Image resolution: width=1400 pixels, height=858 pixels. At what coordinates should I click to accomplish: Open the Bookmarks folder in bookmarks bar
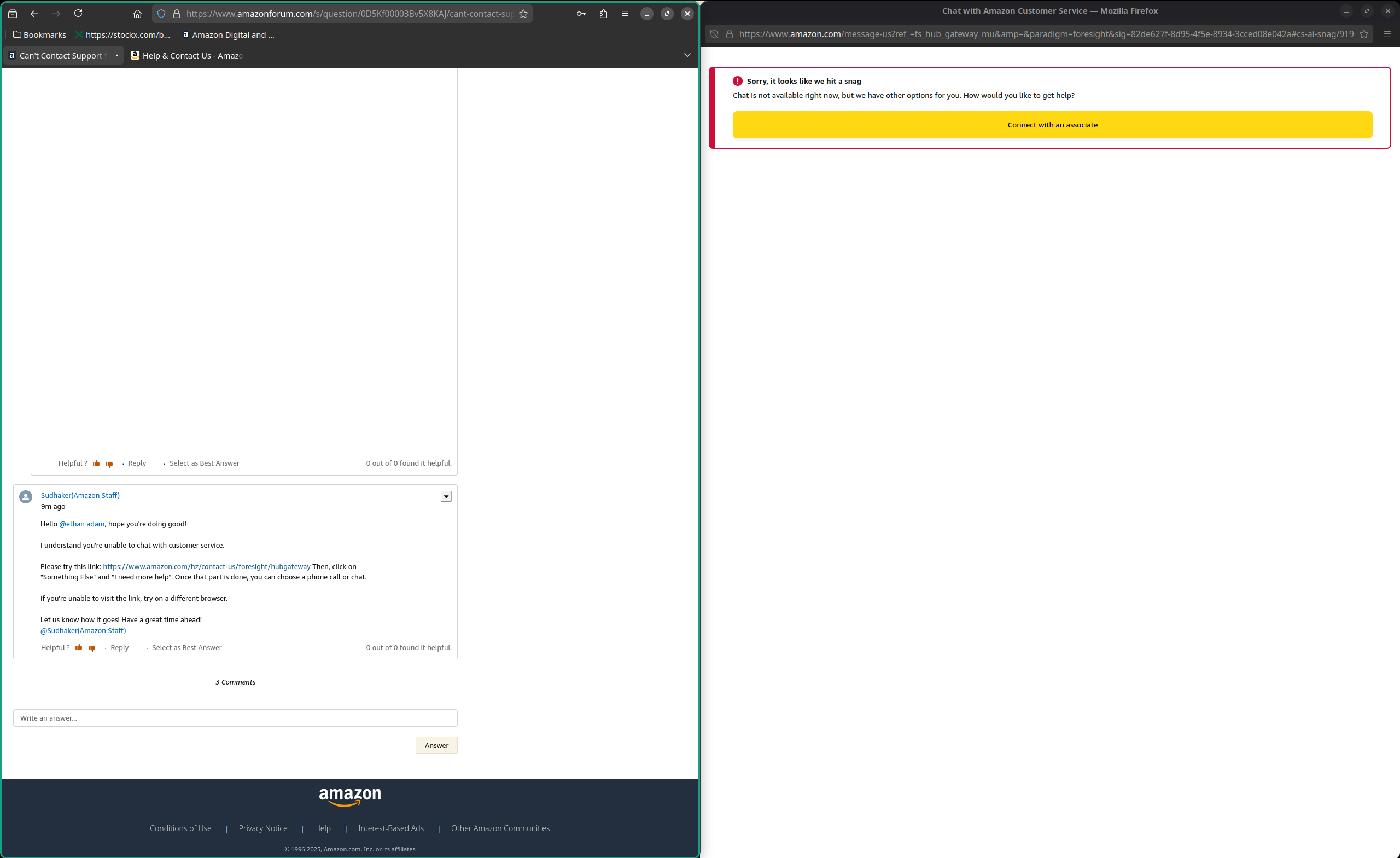[x=39, y=34]
